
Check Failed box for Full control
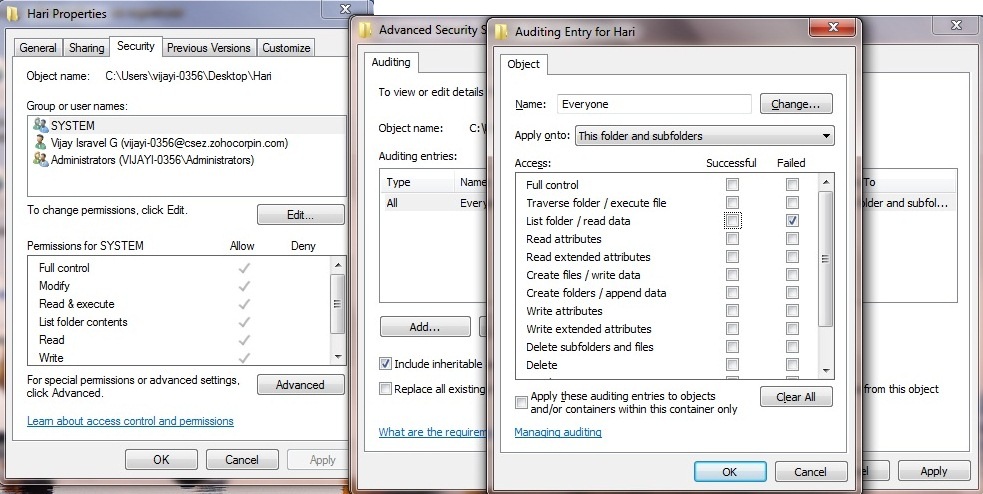(x=792, y=185)
